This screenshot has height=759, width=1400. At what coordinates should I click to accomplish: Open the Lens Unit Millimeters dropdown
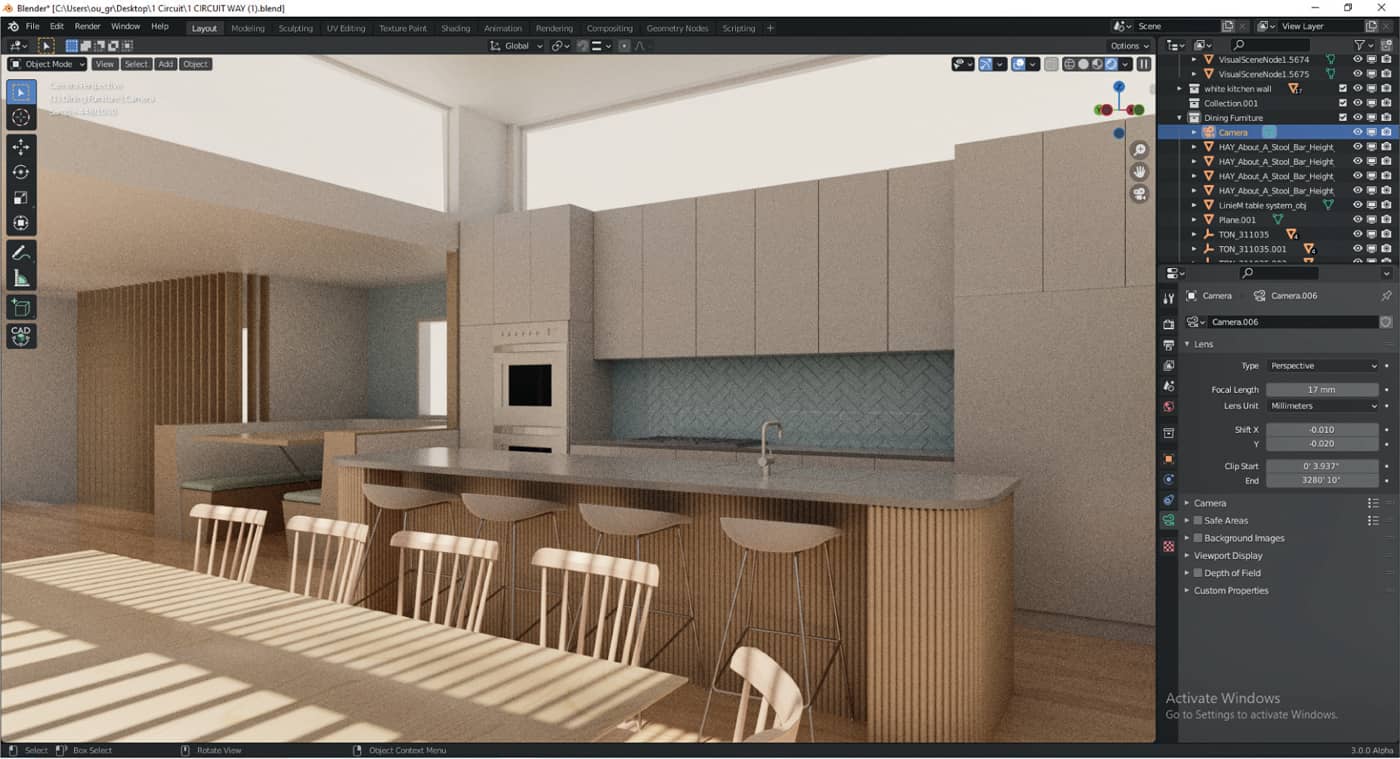pyautogui.click(x=1322, y=406)
